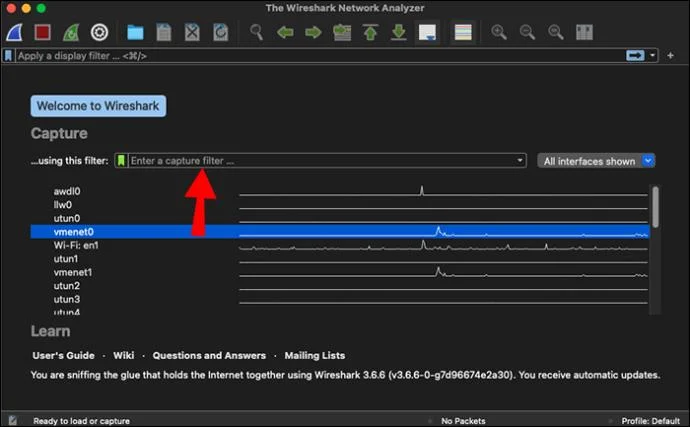The image size is (690, 427).
Task: Click Welcome to Wireshark banner
Action: [98, 106]
